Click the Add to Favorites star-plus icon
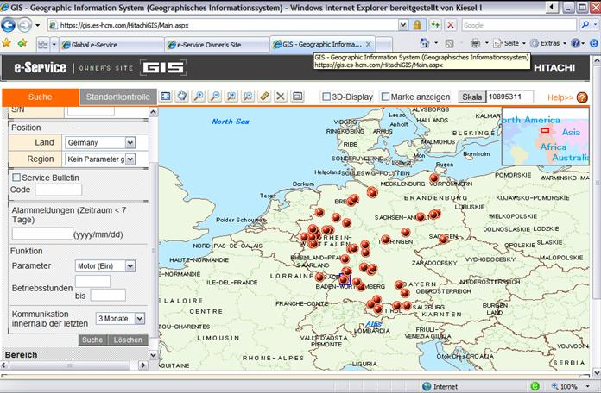The height and width of the screenshot is (393, 601). (x=22, y=43)
